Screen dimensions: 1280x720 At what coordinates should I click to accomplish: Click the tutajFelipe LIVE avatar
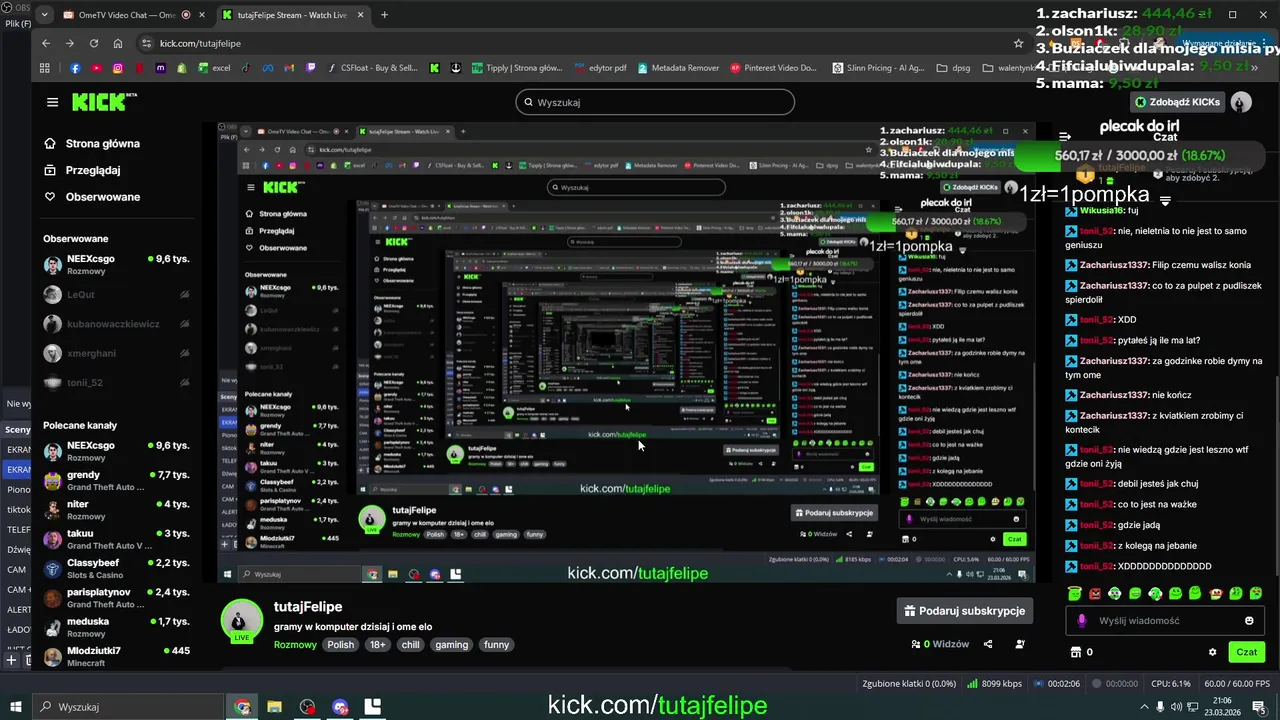(x=241, y=621)
